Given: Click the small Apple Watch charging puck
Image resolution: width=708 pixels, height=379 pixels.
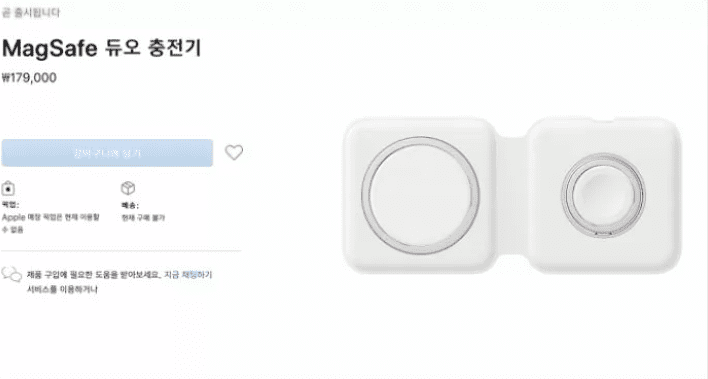Looking at the screenshot, I should point(603,195).
